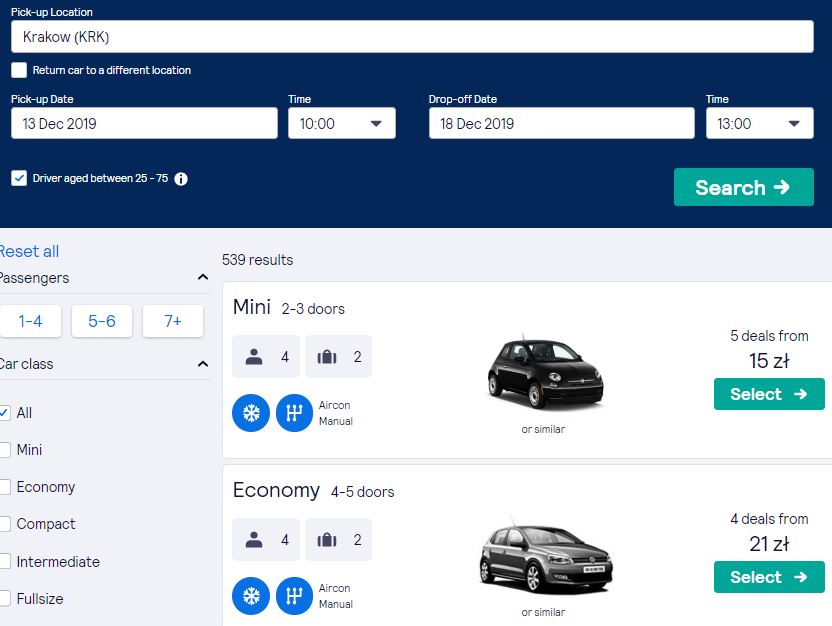The height and width of the screenshot is (626, 832).
Task: Click the luggage icon on Mini card
Action: pyautogui.click(x=327, y=357)
